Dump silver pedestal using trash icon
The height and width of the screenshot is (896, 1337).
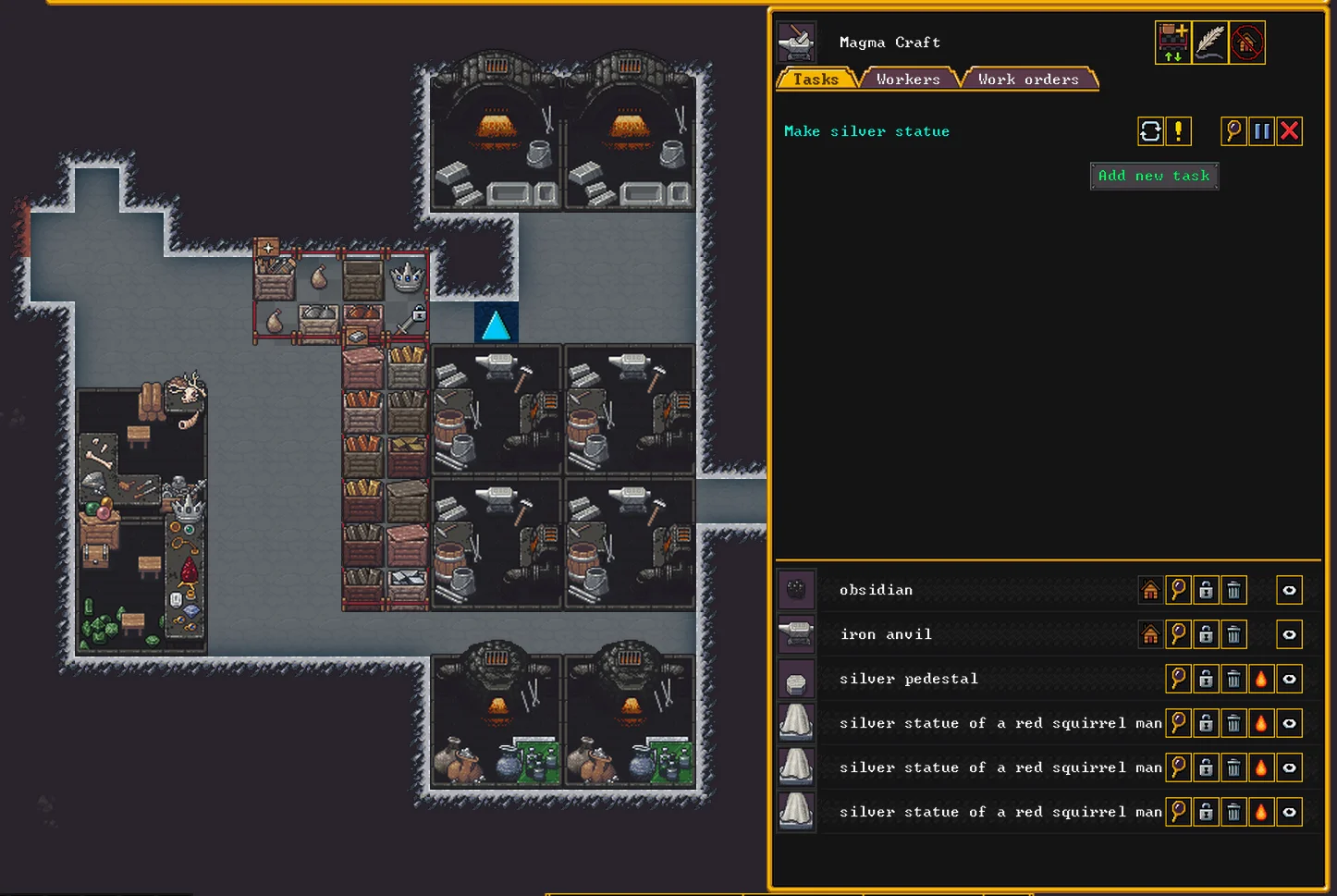pyautogui.click(x=1233, y=679)
